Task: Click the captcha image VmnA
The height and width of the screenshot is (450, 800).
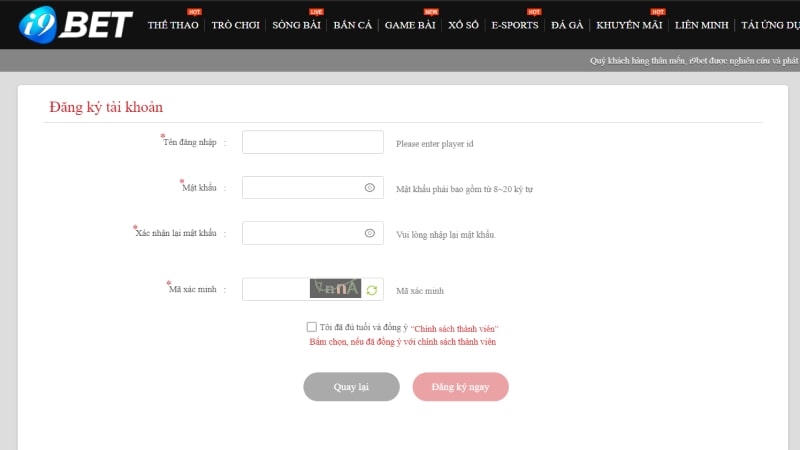Action: coord(335,289)
